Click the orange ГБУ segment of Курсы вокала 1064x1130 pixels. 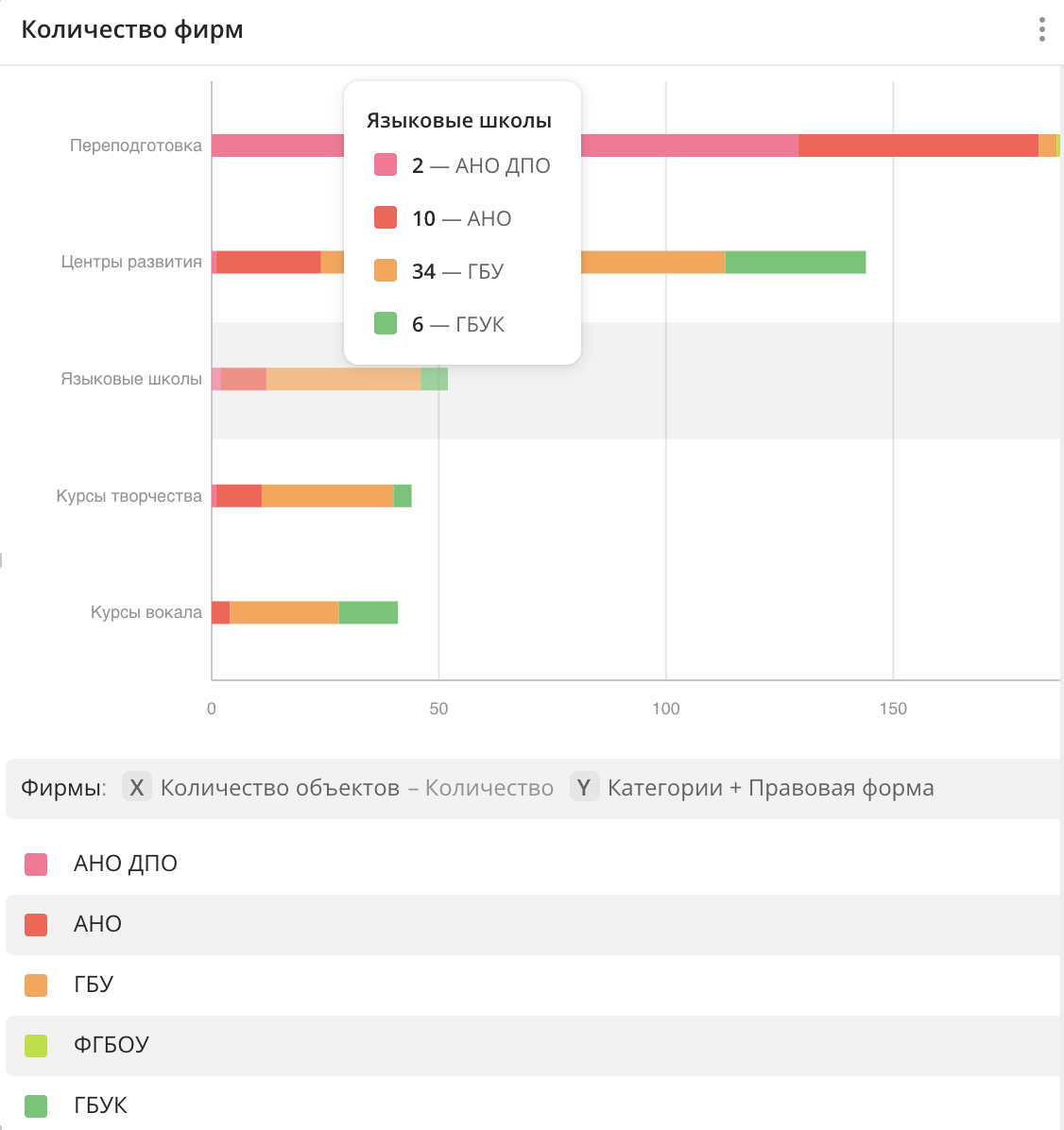pyautogui.click(x=283, y=612)
